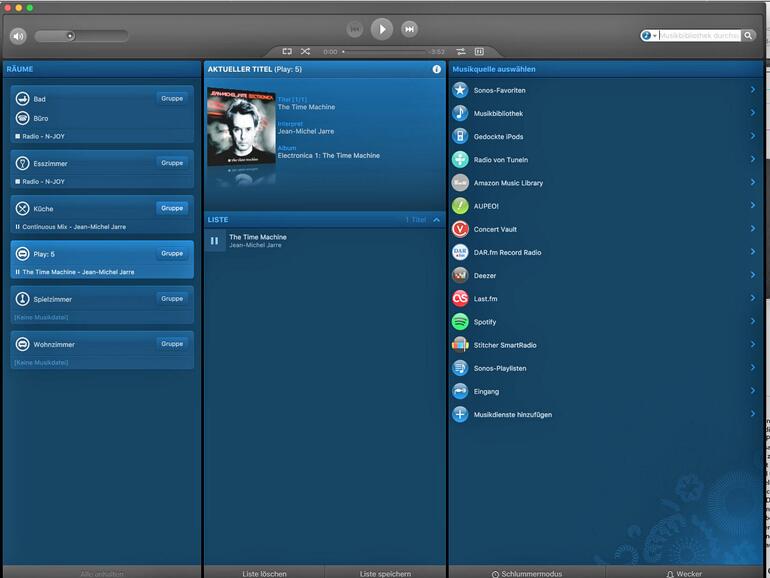This screenshot has width=770, height=578.
Task: Toggle repeat mode
Action: [x=287, y=51]
